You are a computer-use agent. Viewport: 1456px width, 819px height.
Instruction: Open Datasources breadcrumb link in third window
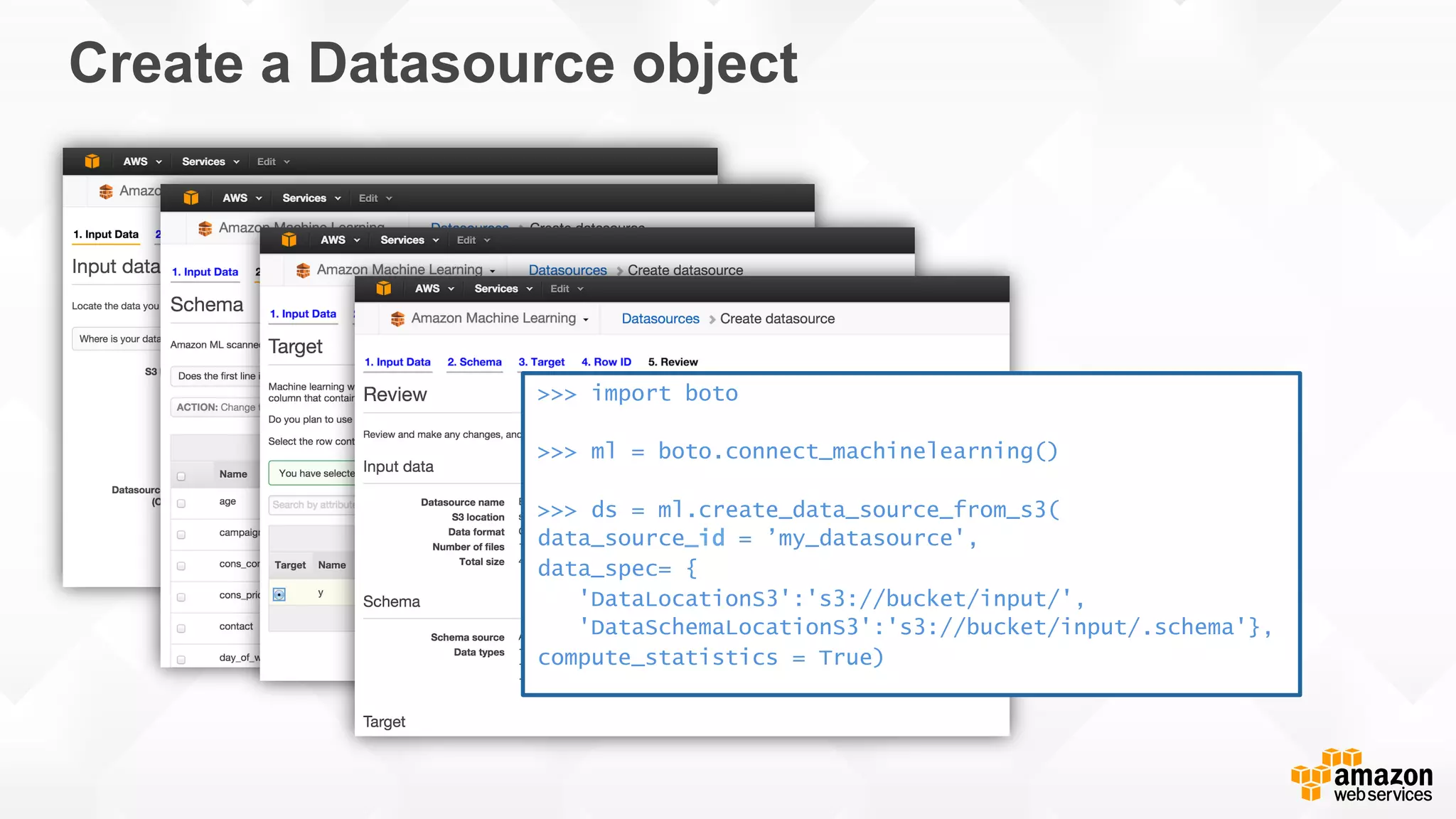pos(567,270)
